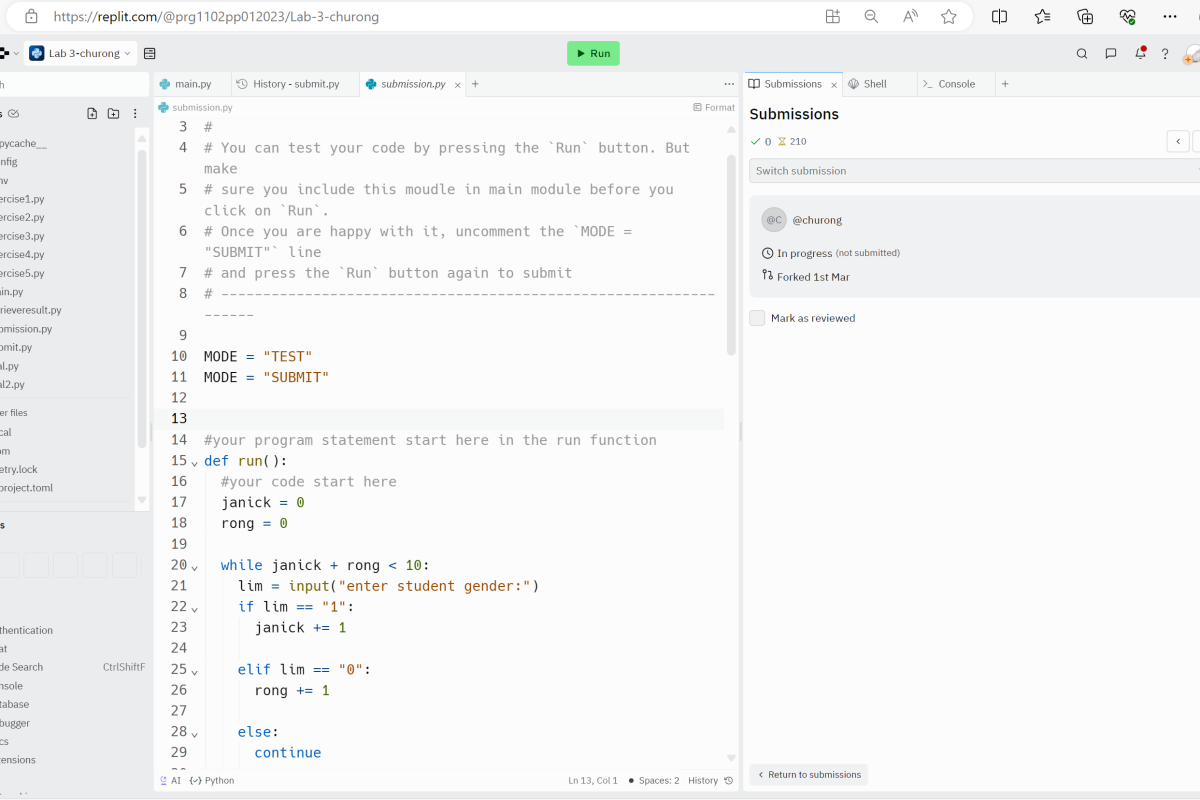Click the @churong username
The image size is (1200, 800).
click(x=817, y=220)
